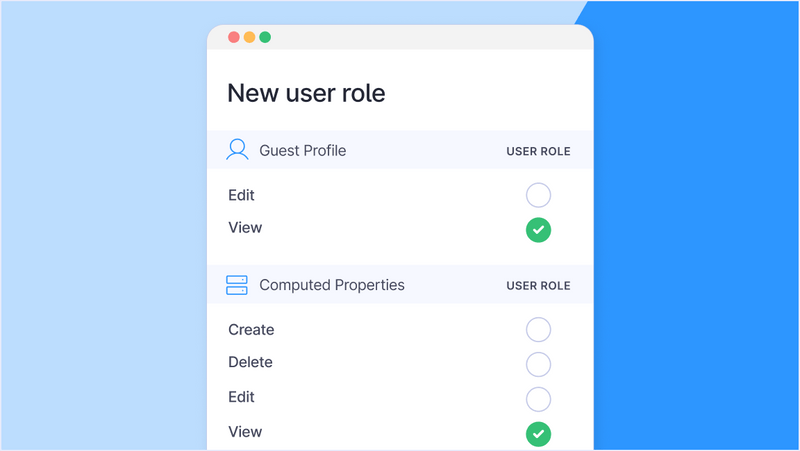Click USER ROLE column in Computed Properties
Image resolution: width=800 pixels, height=451 pixels.
(538, 286)
